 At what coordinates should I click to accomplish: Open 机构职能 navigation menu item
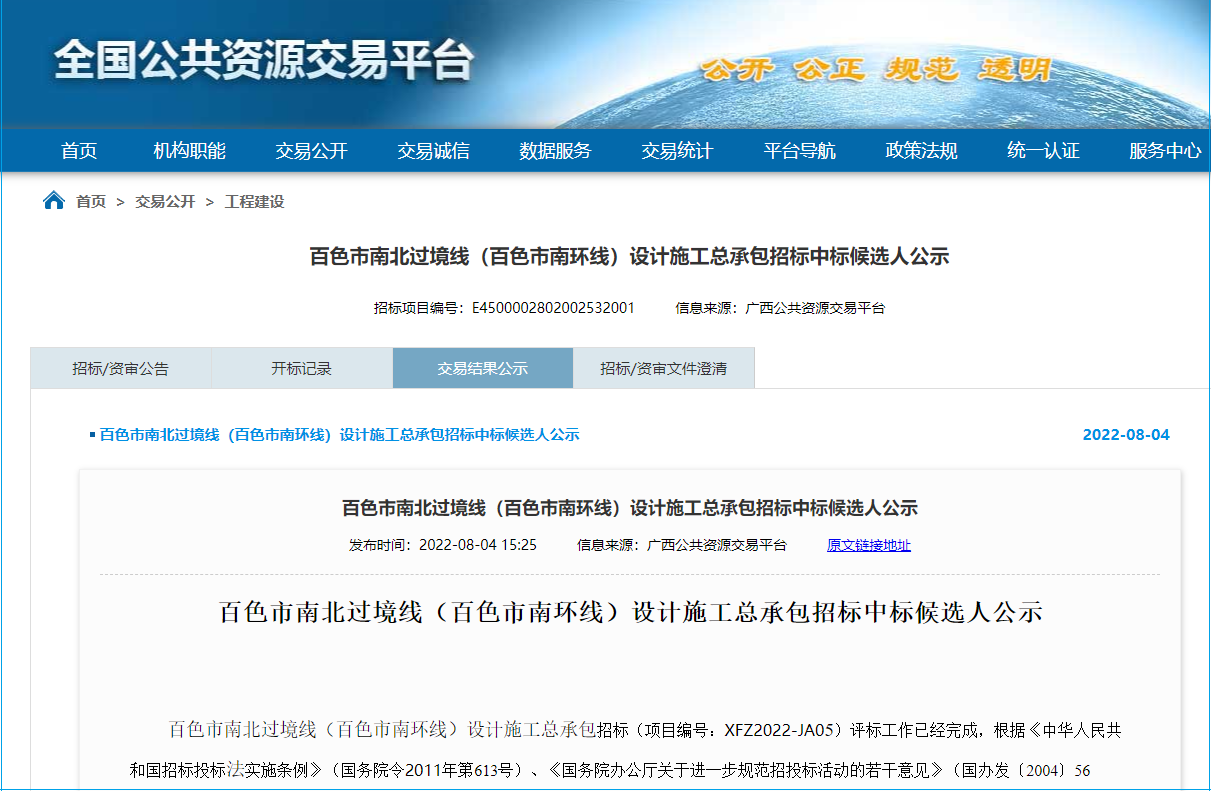(189, 151)
